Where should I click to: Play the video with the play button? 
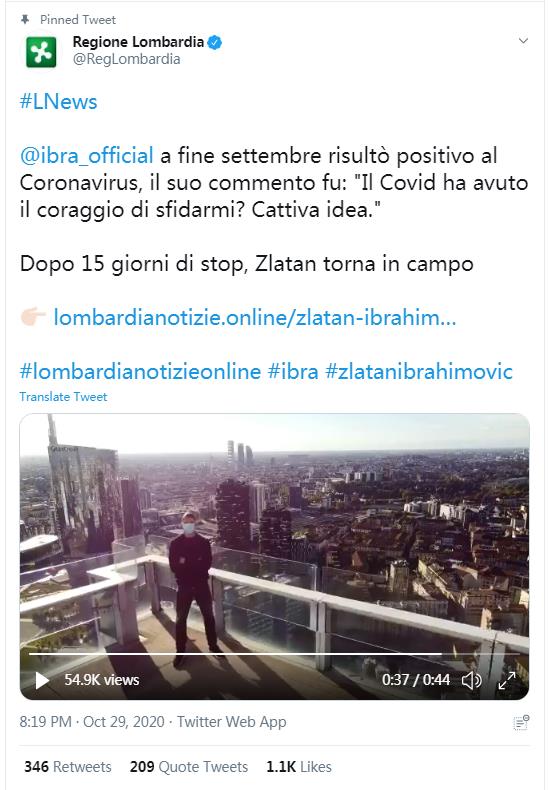coord(42,680)
